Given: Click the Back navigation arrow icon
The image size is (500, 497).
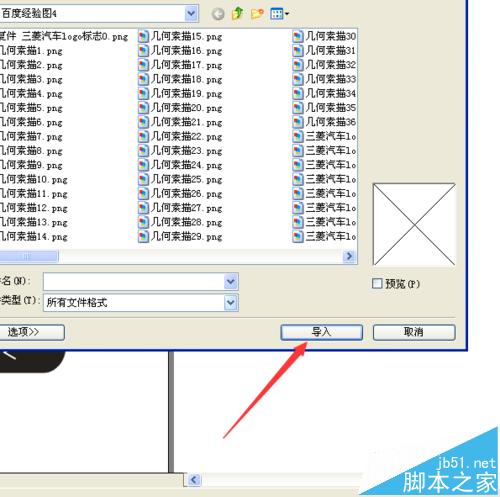Looking at the screenshot, I should [x=218, y=14].
